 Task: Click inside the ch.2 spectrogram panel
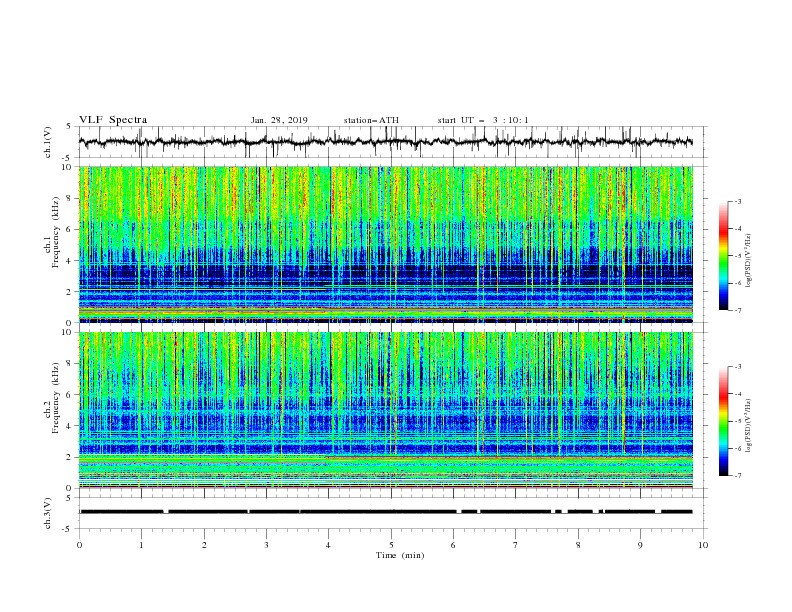coord(386,410)
